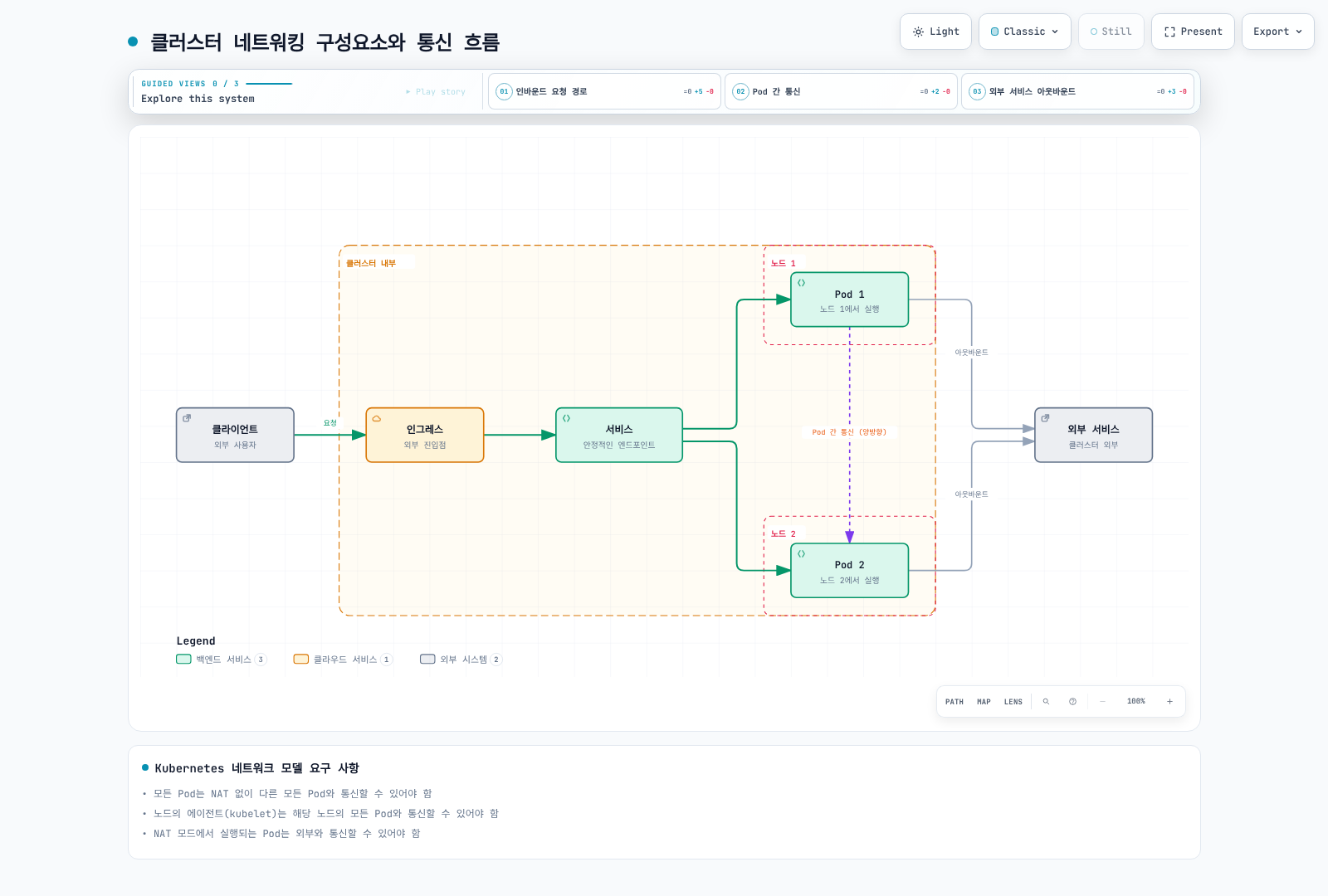Screen dimensions: 1328x896
Task: Select the Pod 2 node
Action: [x=850, y=571]
